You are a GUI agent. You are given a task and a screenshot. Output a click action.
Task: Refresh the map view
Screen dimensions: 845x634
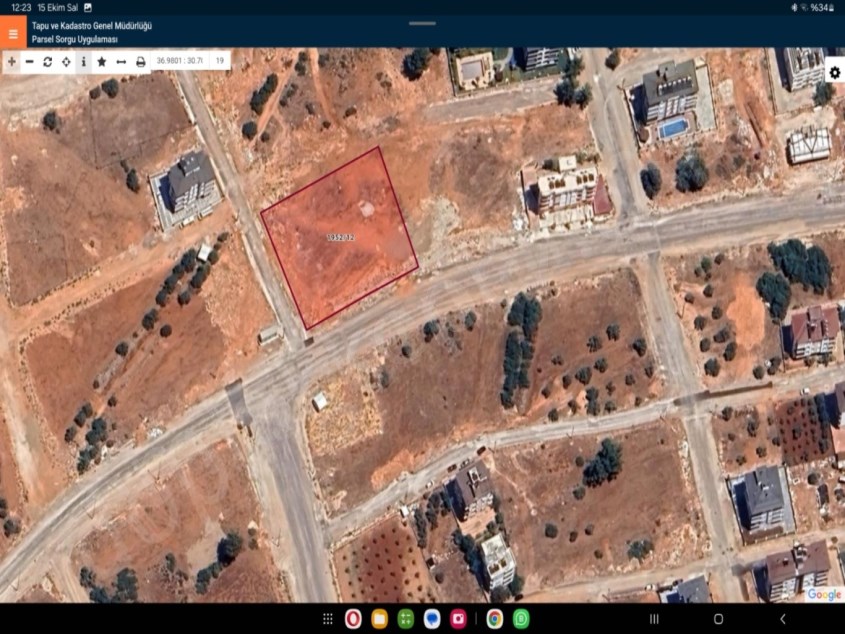(x=47, y=61)
